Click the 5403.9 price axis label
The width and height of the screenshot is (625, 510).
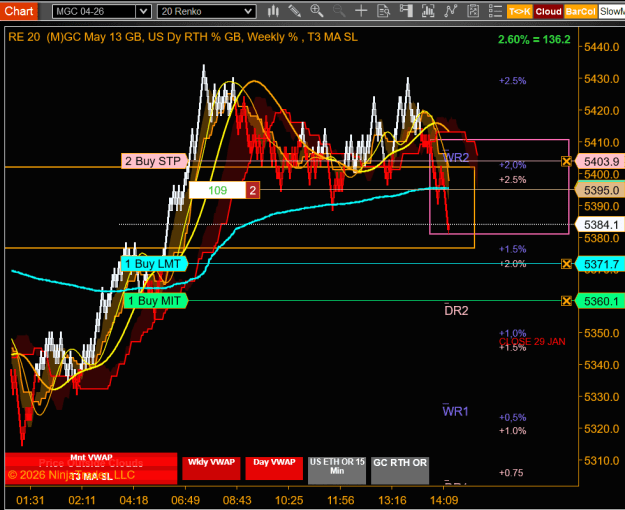tap(599, 161)
